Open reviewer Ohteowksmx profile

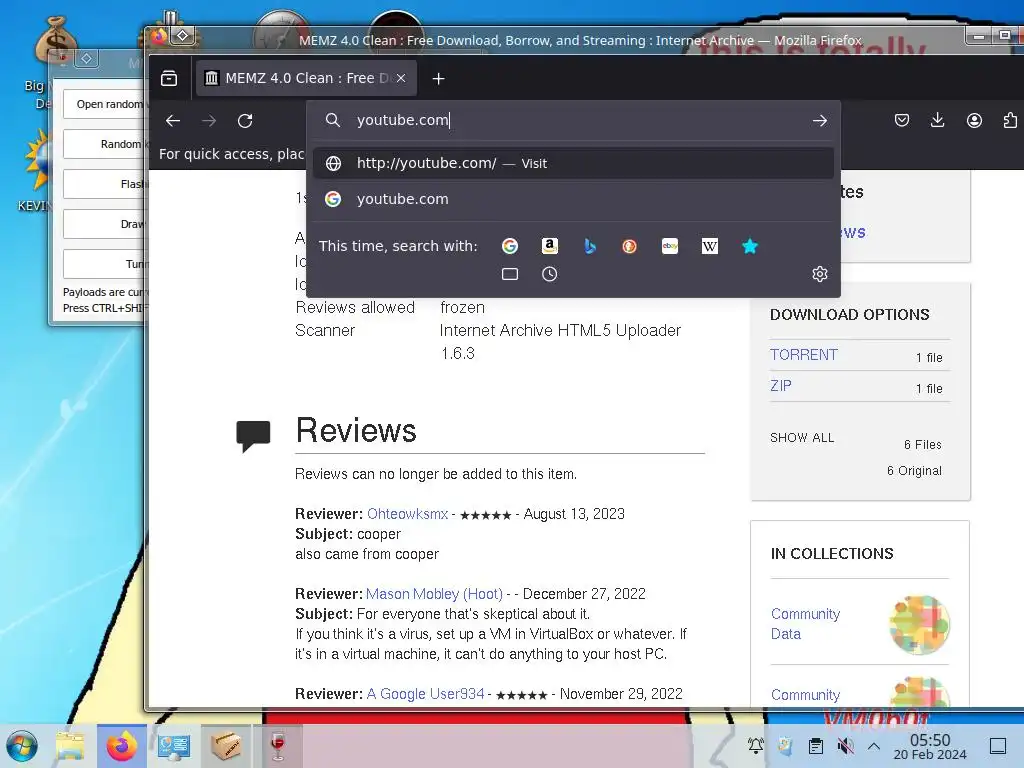click(x=408, y=514)
